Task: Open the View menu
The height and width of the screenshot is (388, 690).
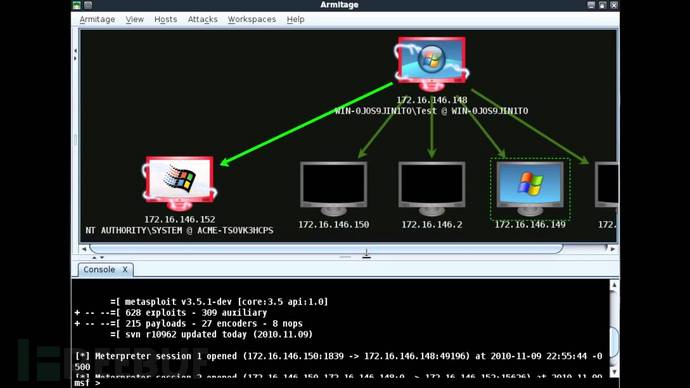Action: click(x=135, y=19)
